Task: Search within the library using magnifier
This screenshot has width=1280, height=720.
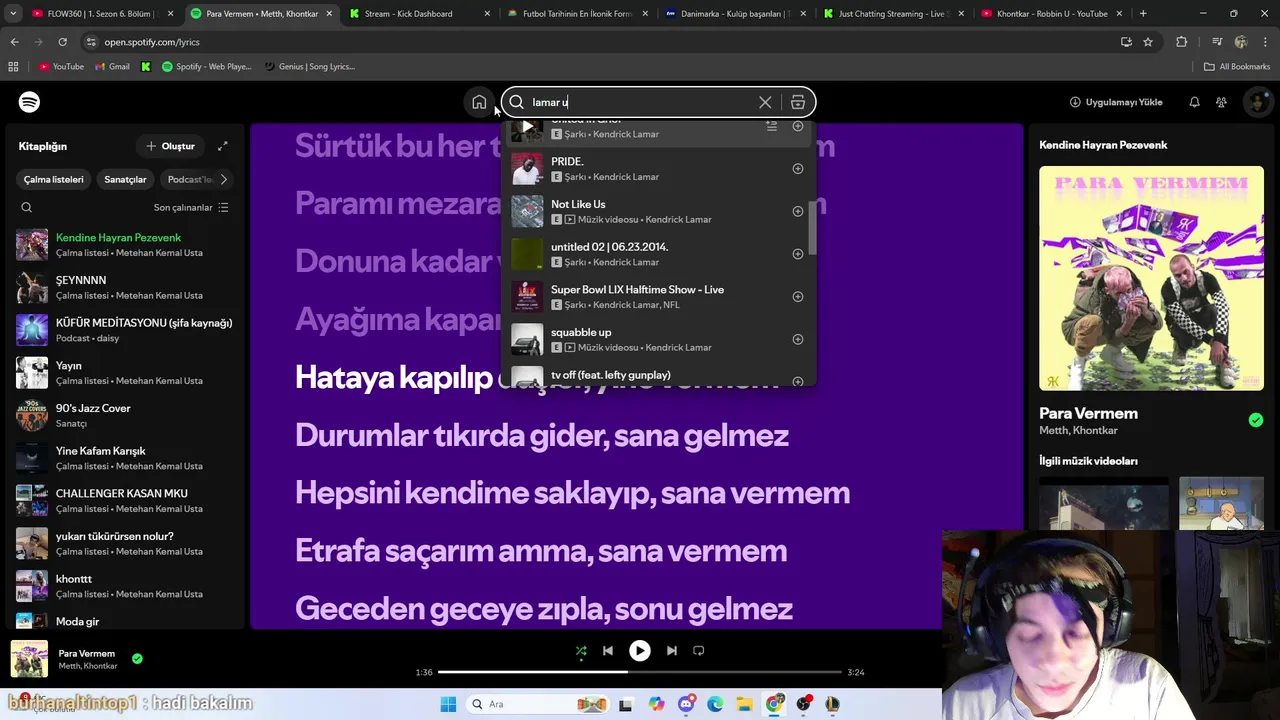Action: pos(27,207)
